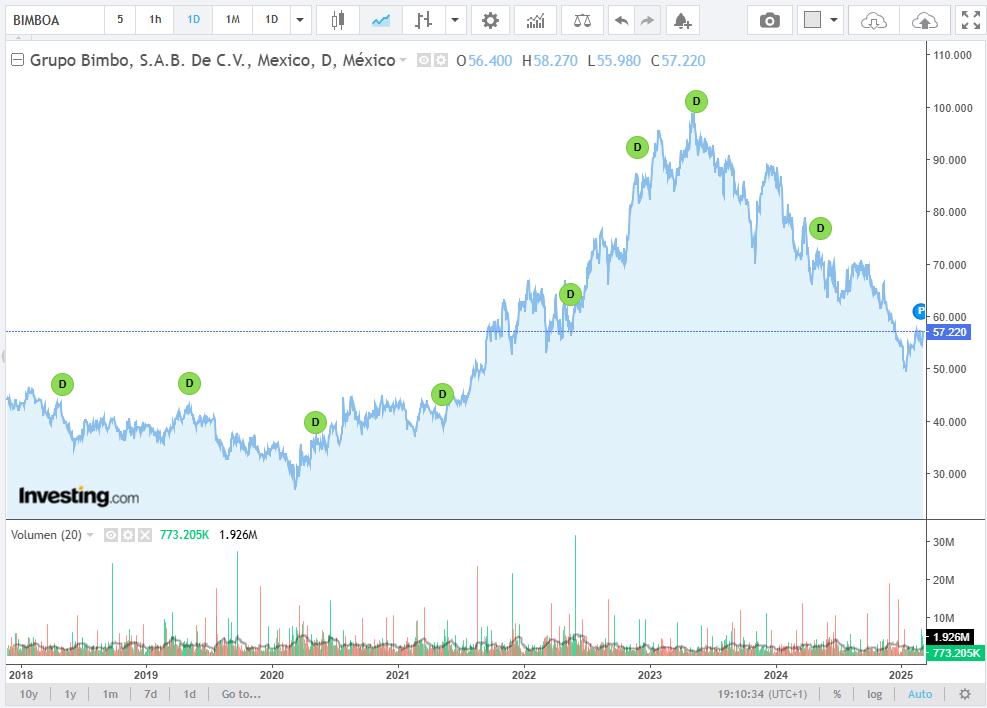Save chart via cloud upload icon
987x708 pixels.
[x=924, y=20]
